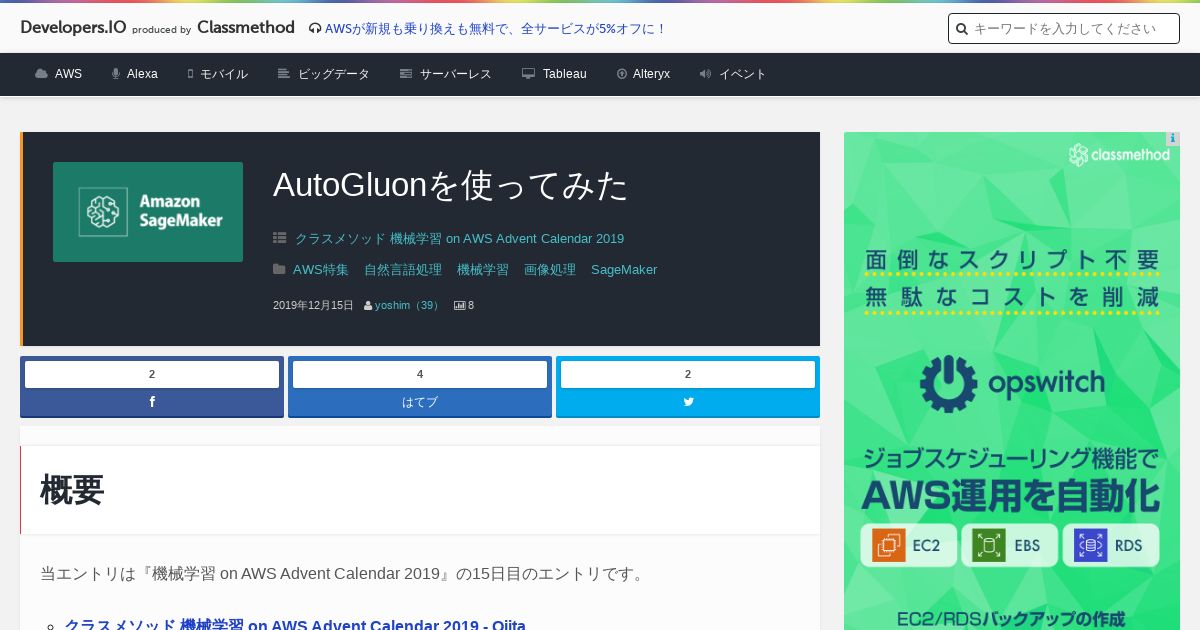
Task: Open the SageMaker category tag
Action: point(624,270)
